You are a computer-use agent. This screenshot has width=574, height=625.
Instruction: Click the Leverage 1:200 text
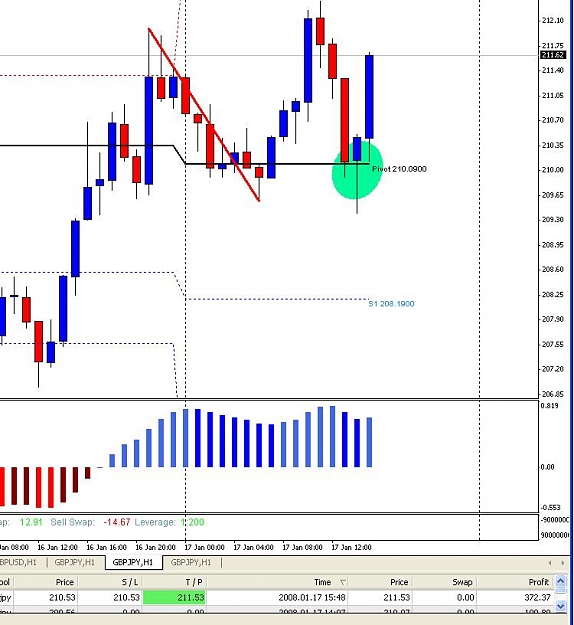169,522
